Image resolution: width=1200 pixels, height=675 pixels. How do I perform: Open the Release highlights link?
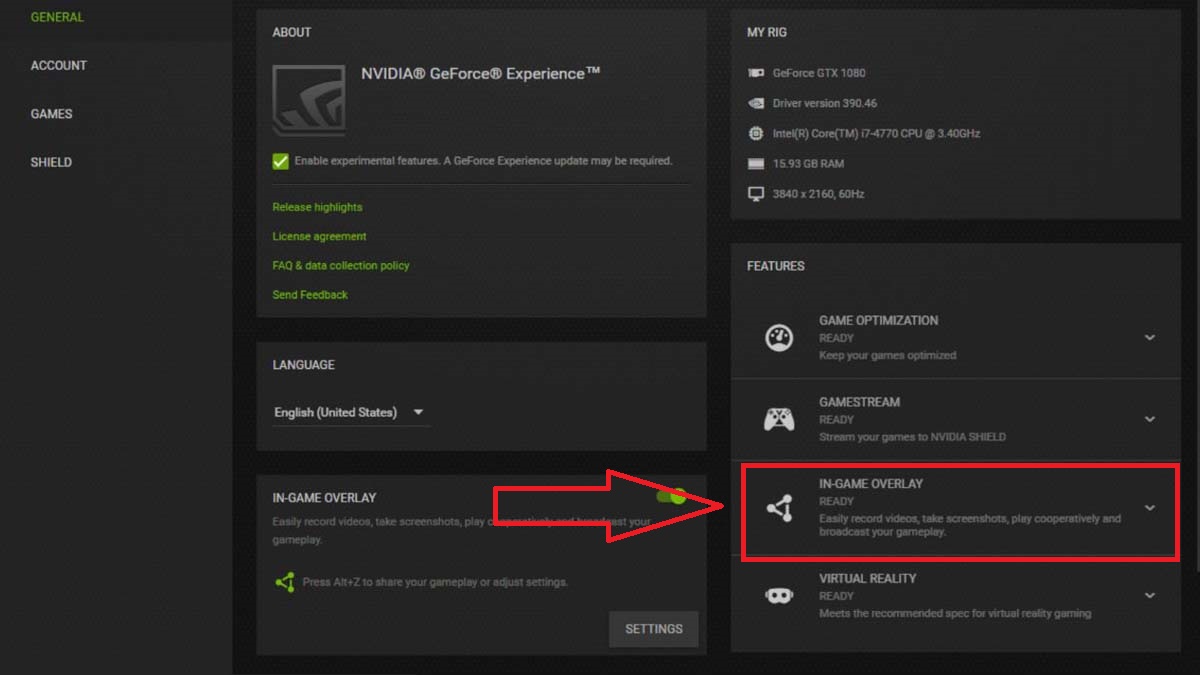point(317,207)
